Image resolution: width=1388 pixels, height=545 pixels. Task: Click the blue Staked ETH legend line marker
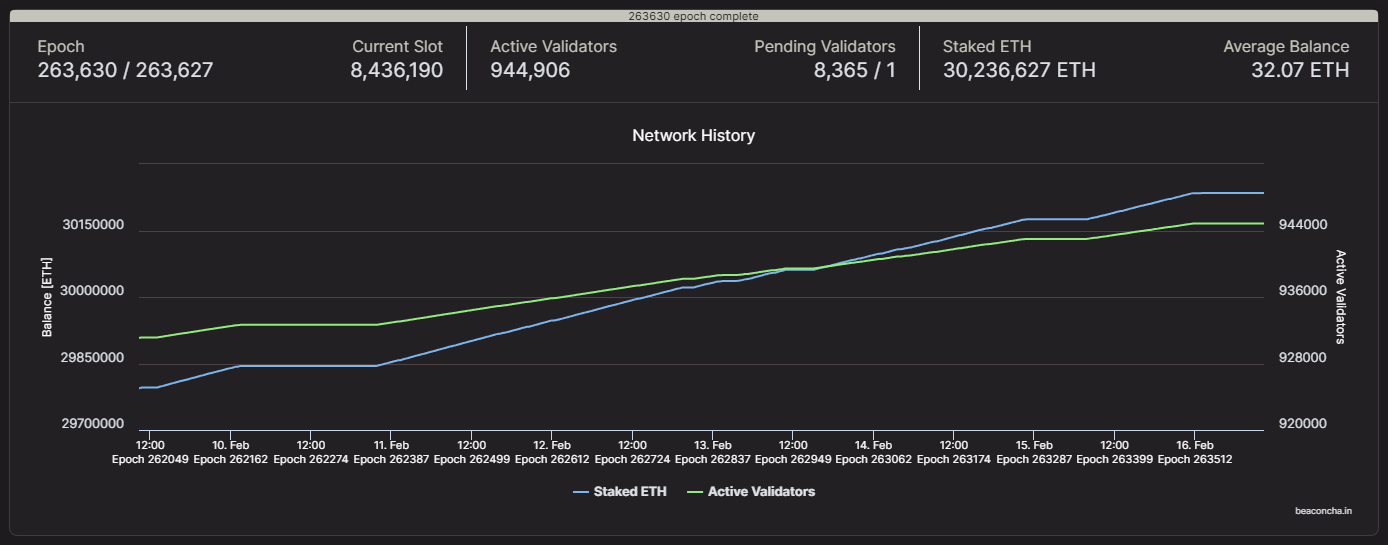pyautogui.click(x=580, y=492)
